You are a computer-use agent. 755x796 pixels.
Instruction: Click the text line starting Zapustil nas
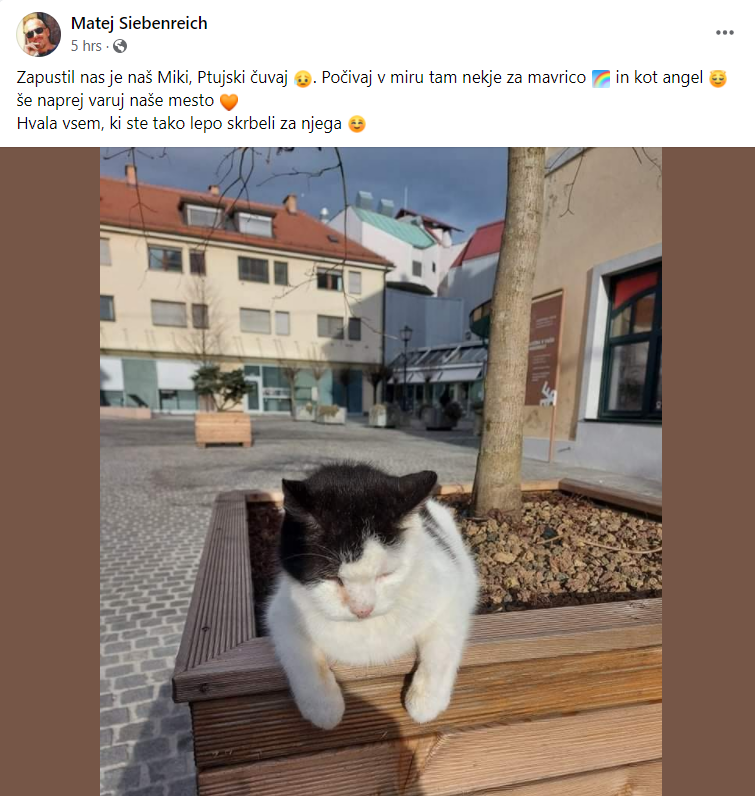[x=372, y=78]
